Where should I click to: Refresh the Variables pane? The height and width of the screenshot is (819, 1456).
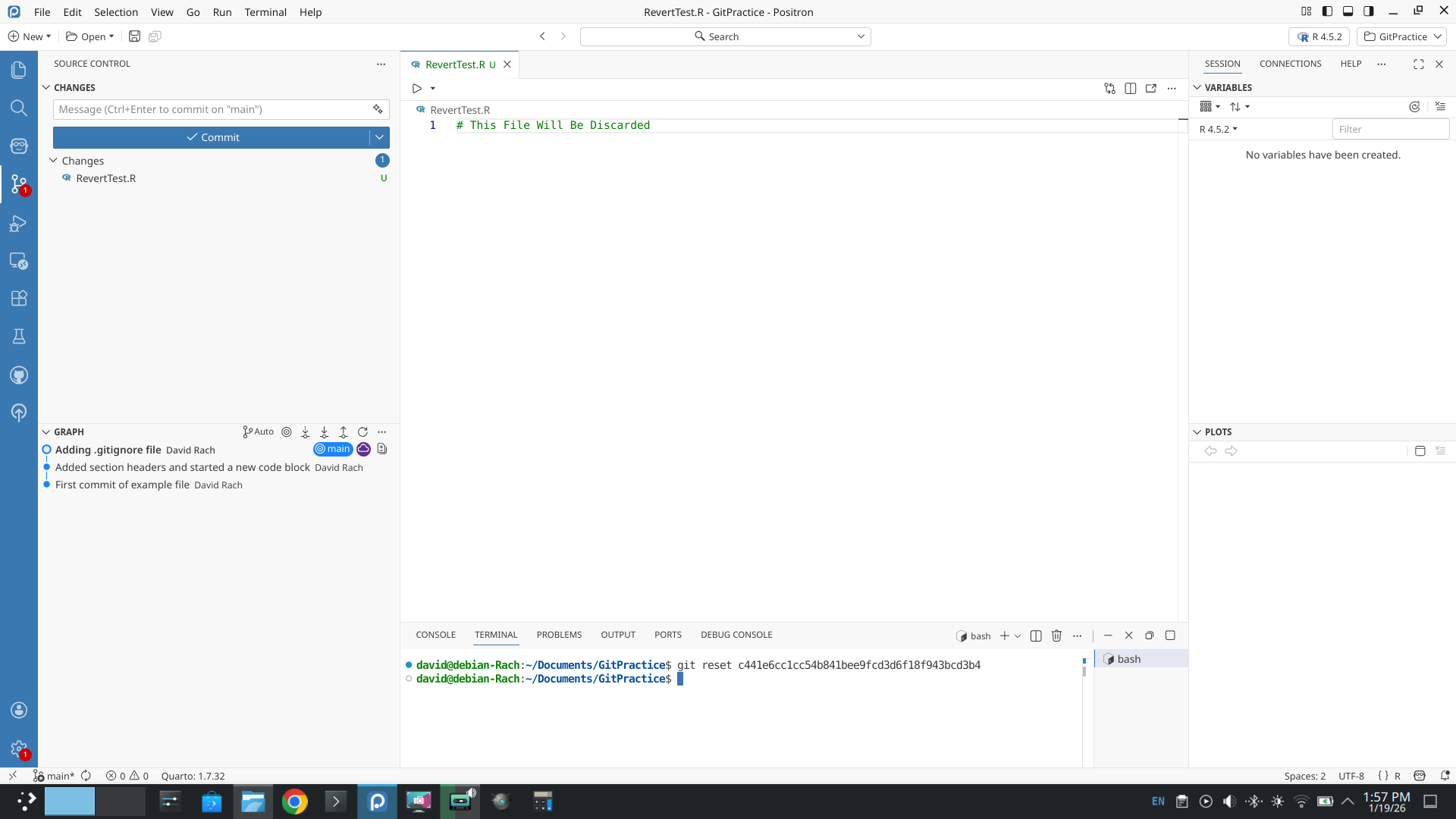point(1414,107)
